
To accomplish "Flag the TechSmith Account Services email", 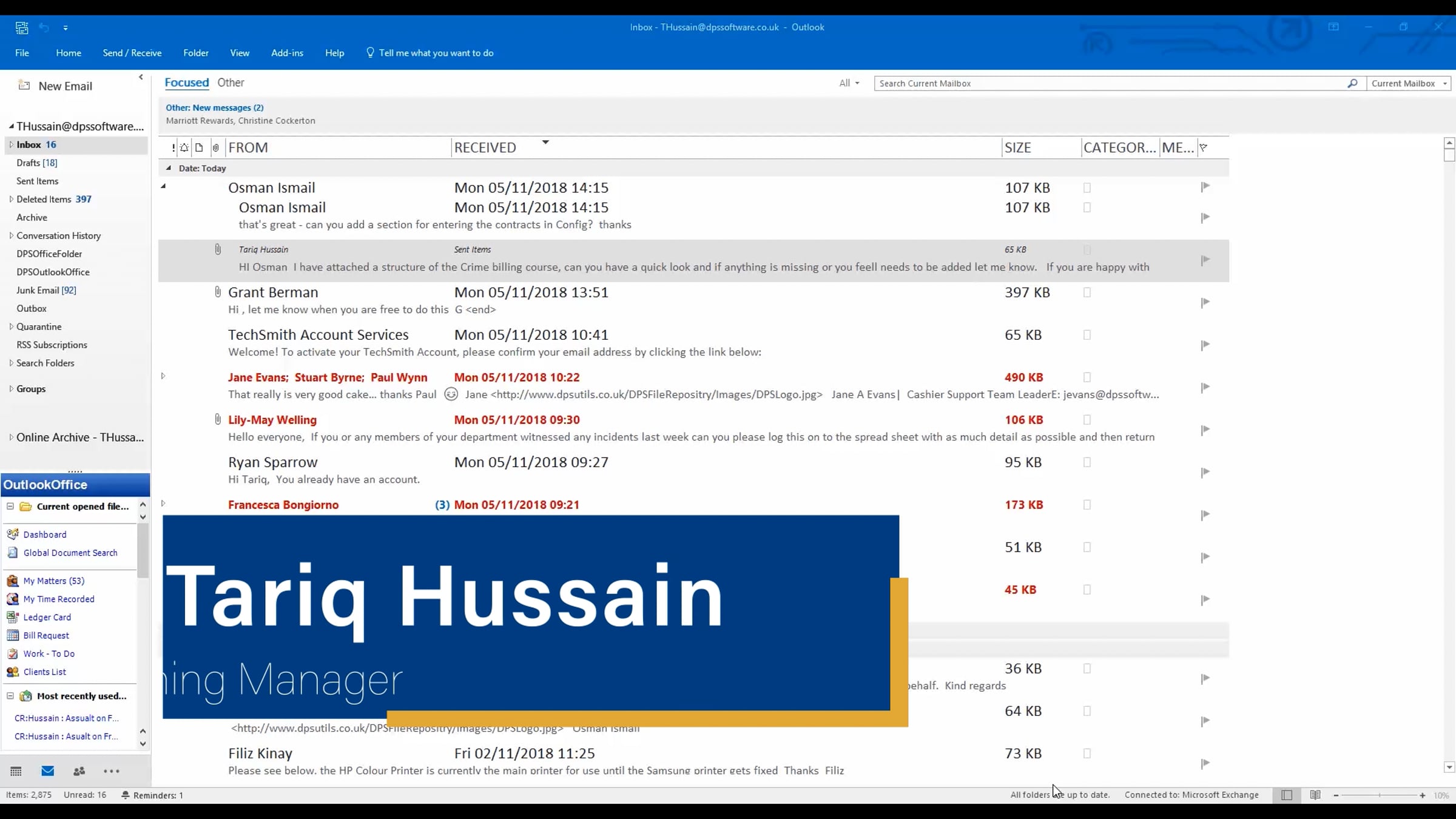I will coord(1205,345).
